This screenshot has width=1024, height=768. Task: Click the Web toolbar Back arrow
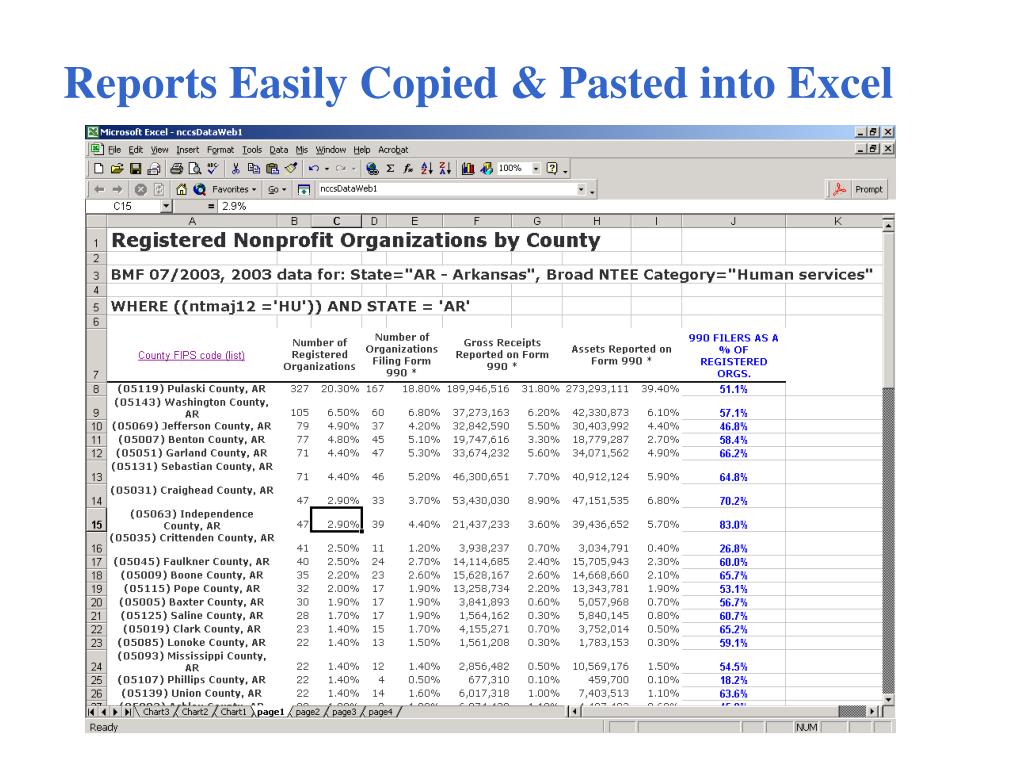point(99,189)
